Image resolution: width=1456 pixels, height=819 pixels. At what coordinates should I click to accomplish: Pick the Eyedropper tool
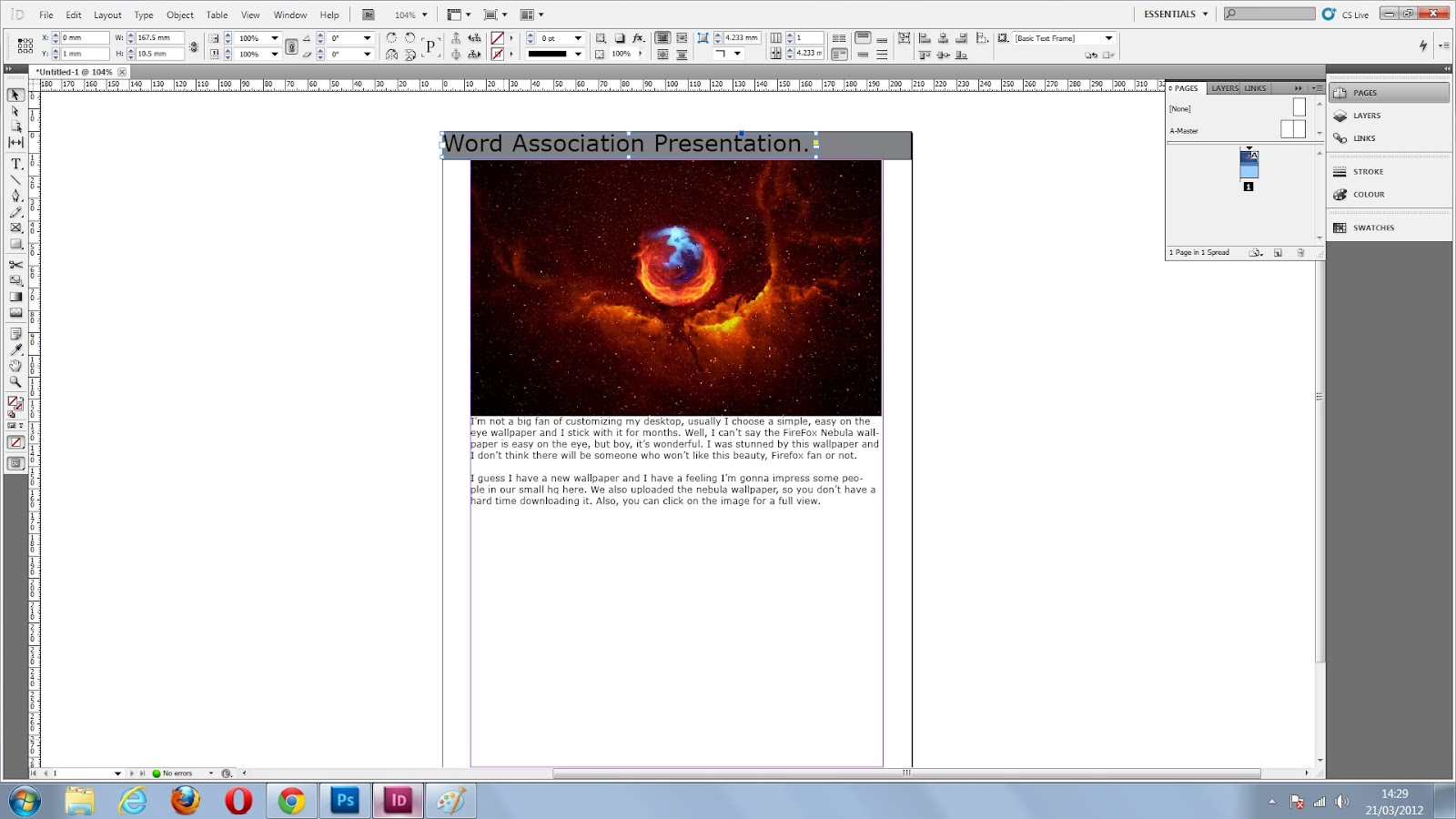click(16, 349)
